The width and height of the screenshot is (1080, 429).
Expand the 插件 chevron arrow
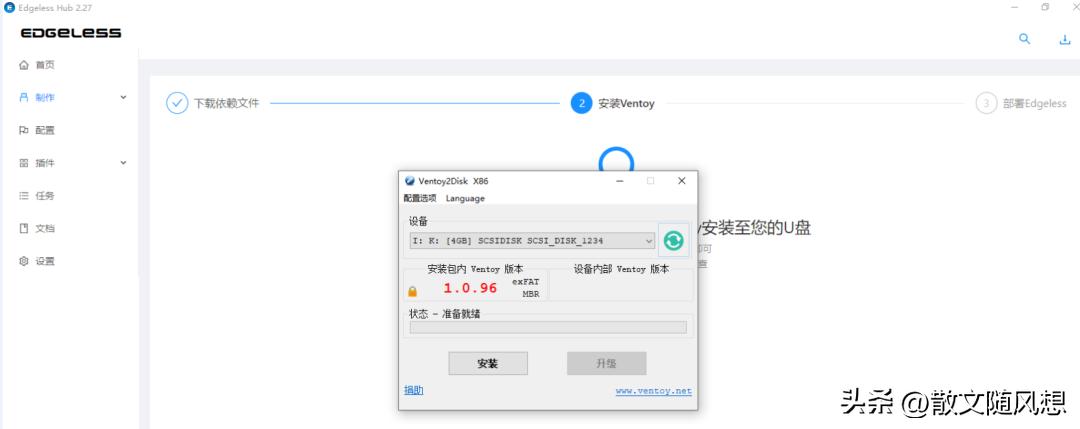click(123, 163)
